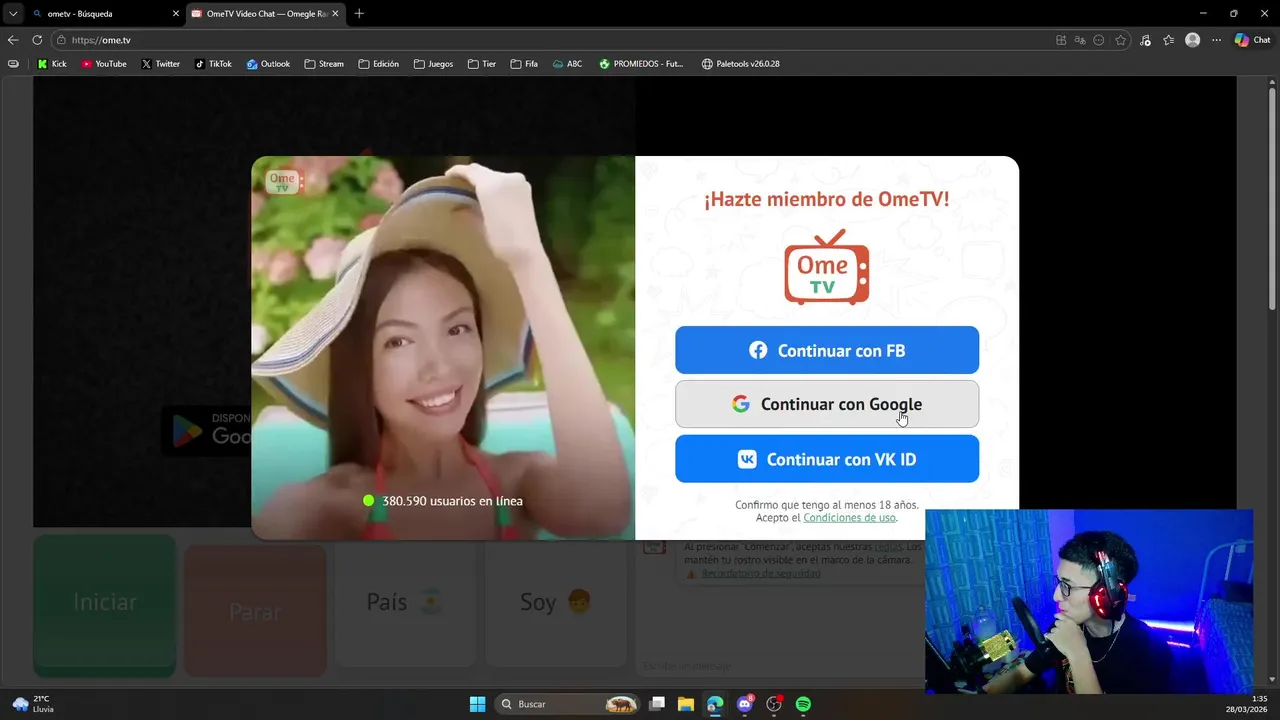This screenshot has height=720, width=1280.
Task: Open Task View on taskbar
Action: [657, 704]
